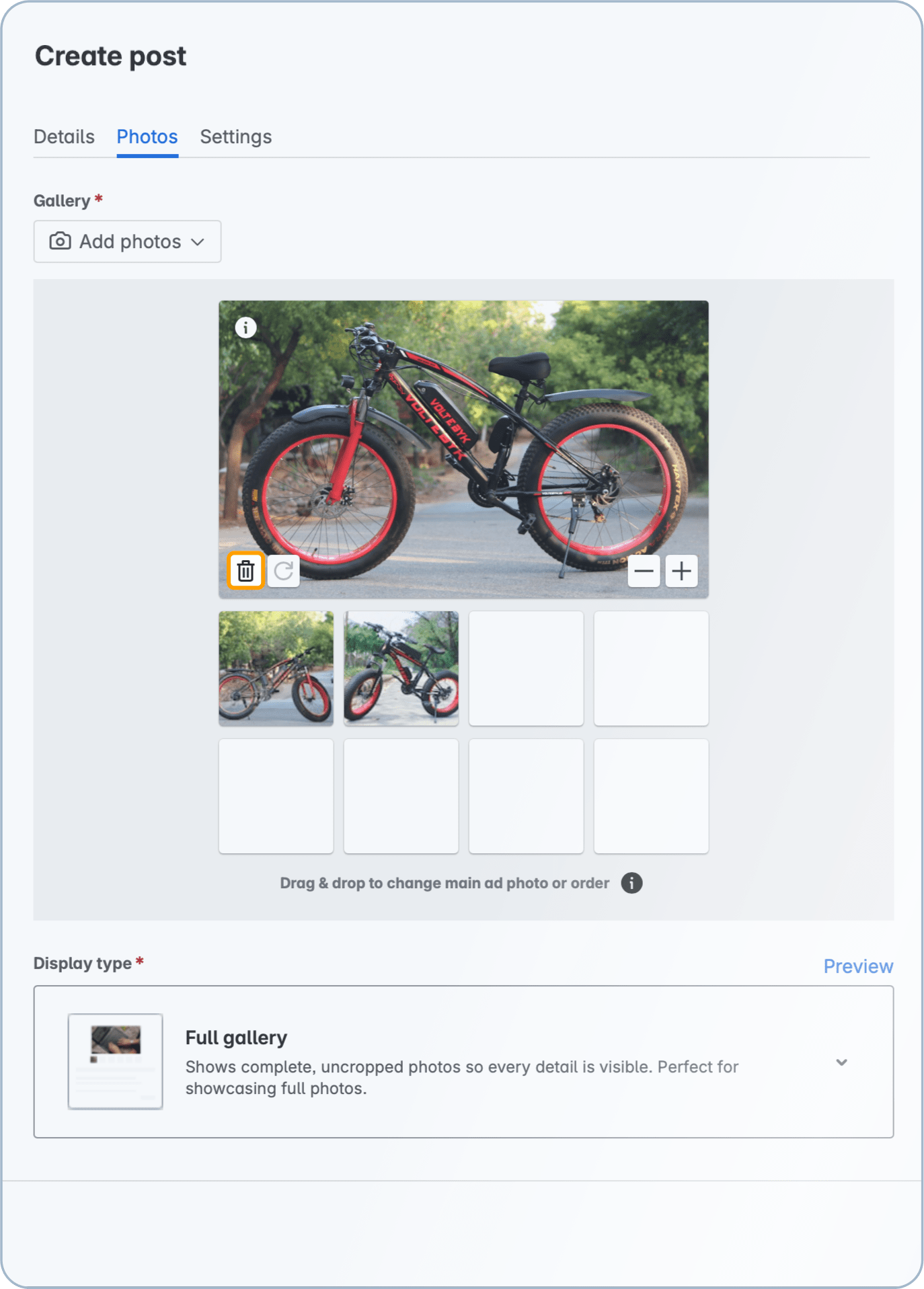This screenshot has height=1289, width=924.
Task: Zoom in the main photo with plus
Action: pos(681,571)
